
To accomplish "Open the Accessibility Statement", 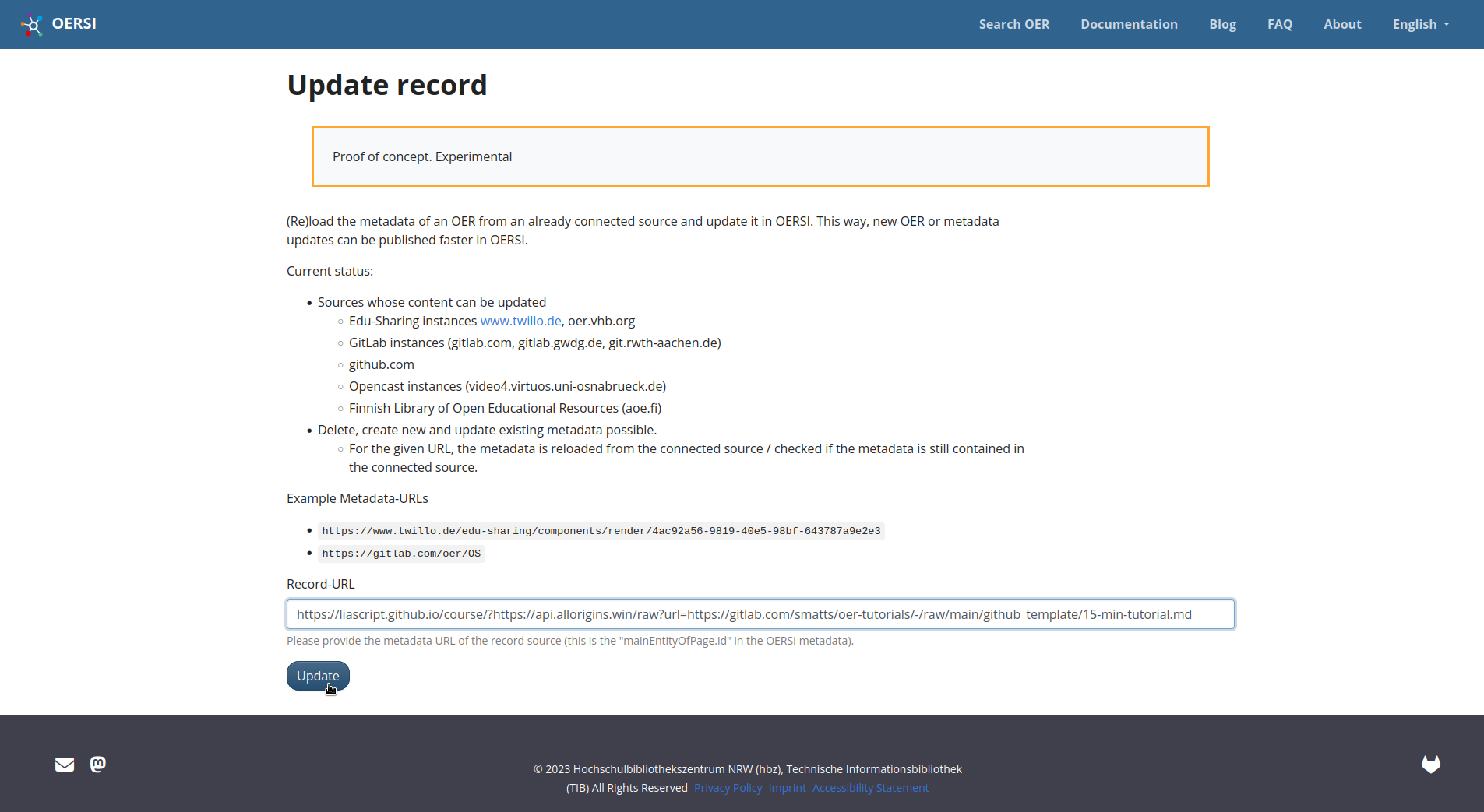I will point(870,787).
